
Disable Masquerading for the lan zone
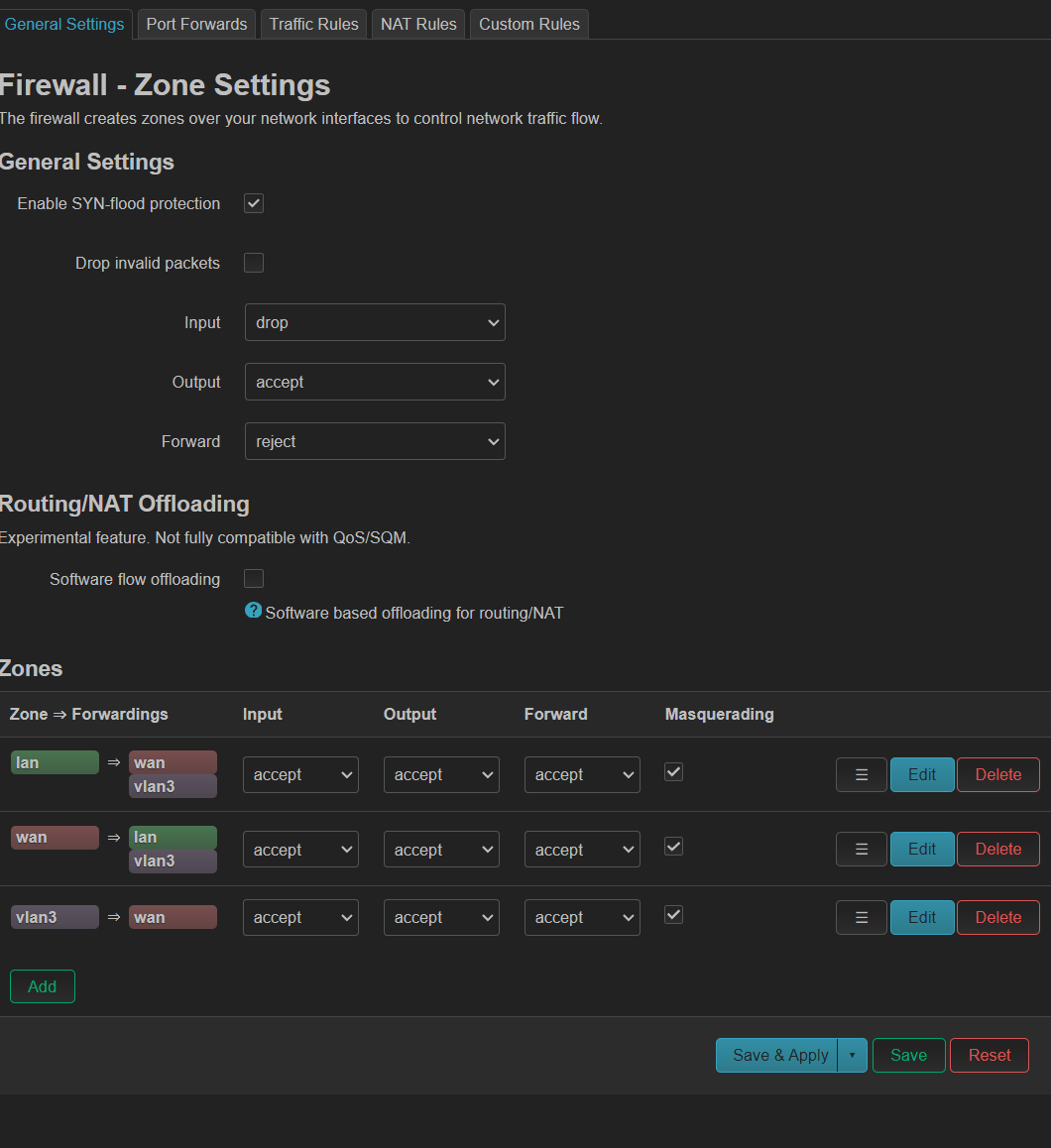tap(673, 771)
